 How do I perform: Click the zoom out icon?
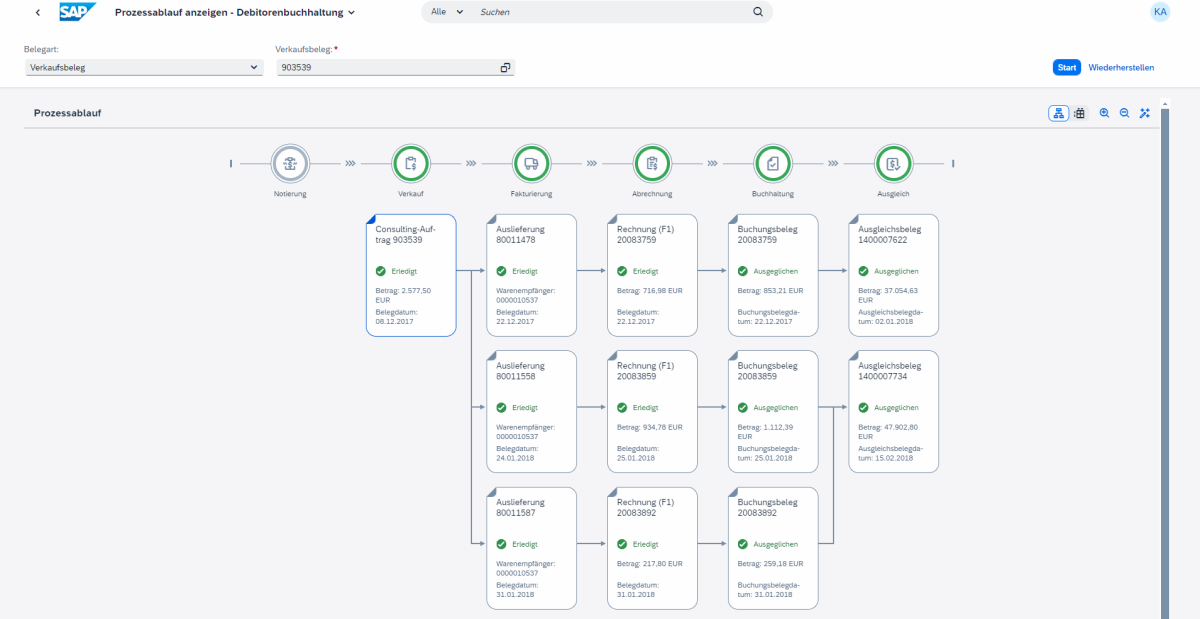coord(1124,113)
